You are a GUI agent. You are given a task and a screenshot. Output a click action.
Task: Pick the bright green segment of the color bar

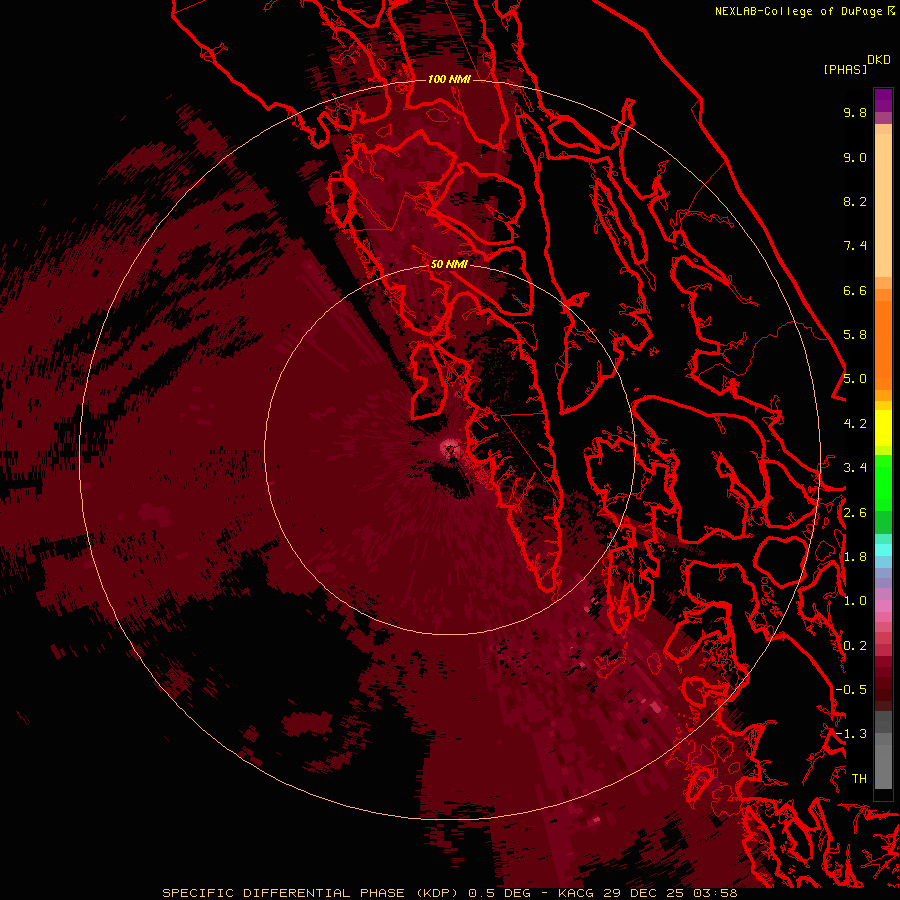click(x=883, y=482)
